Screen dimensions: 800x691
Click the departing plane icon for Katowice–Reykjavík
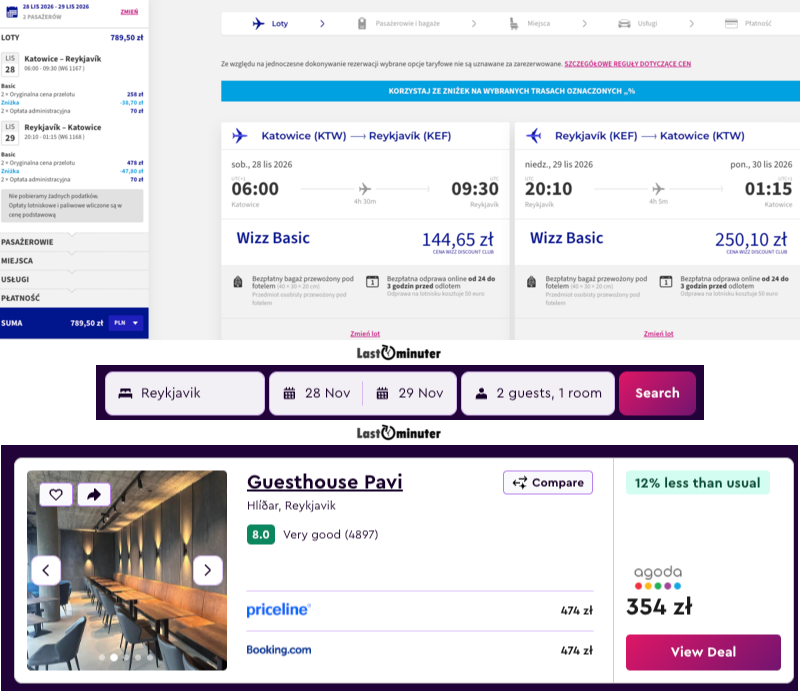(x=239, y=136)
